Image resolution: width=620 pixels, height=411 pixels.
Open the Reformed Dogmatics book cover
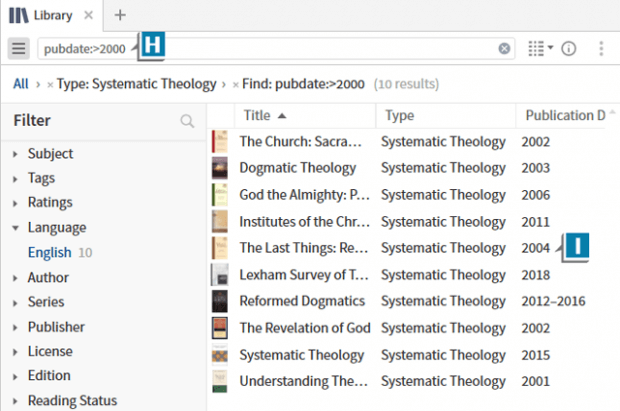click(x=220, y=301)
